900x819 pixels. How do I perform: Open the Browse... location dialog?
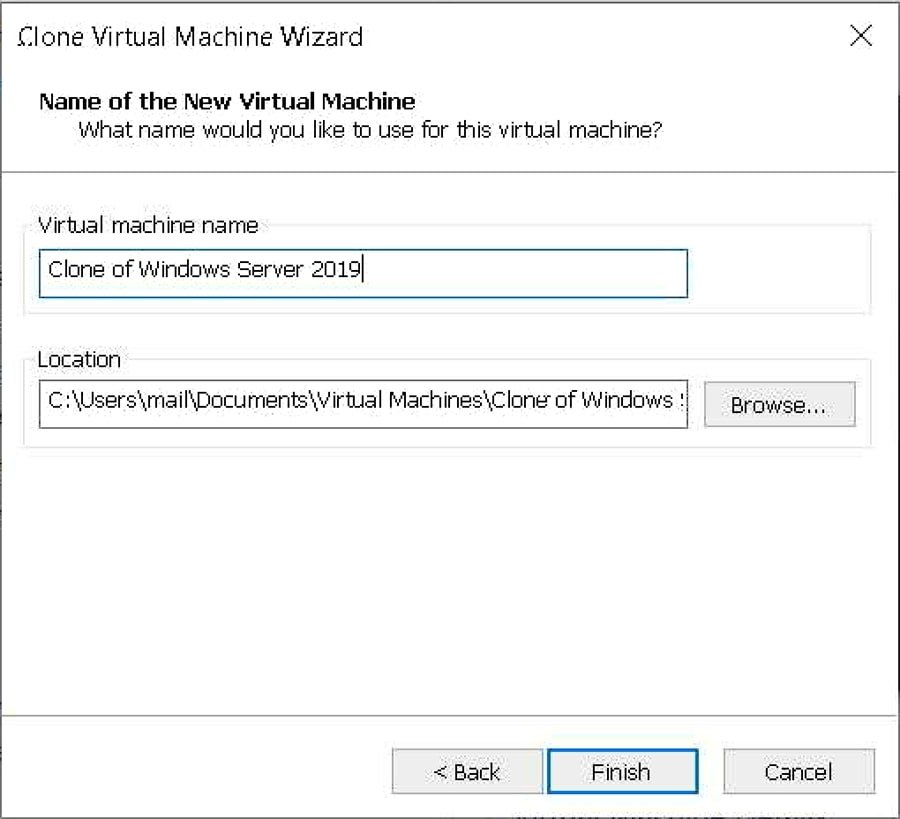pos(779,405)
